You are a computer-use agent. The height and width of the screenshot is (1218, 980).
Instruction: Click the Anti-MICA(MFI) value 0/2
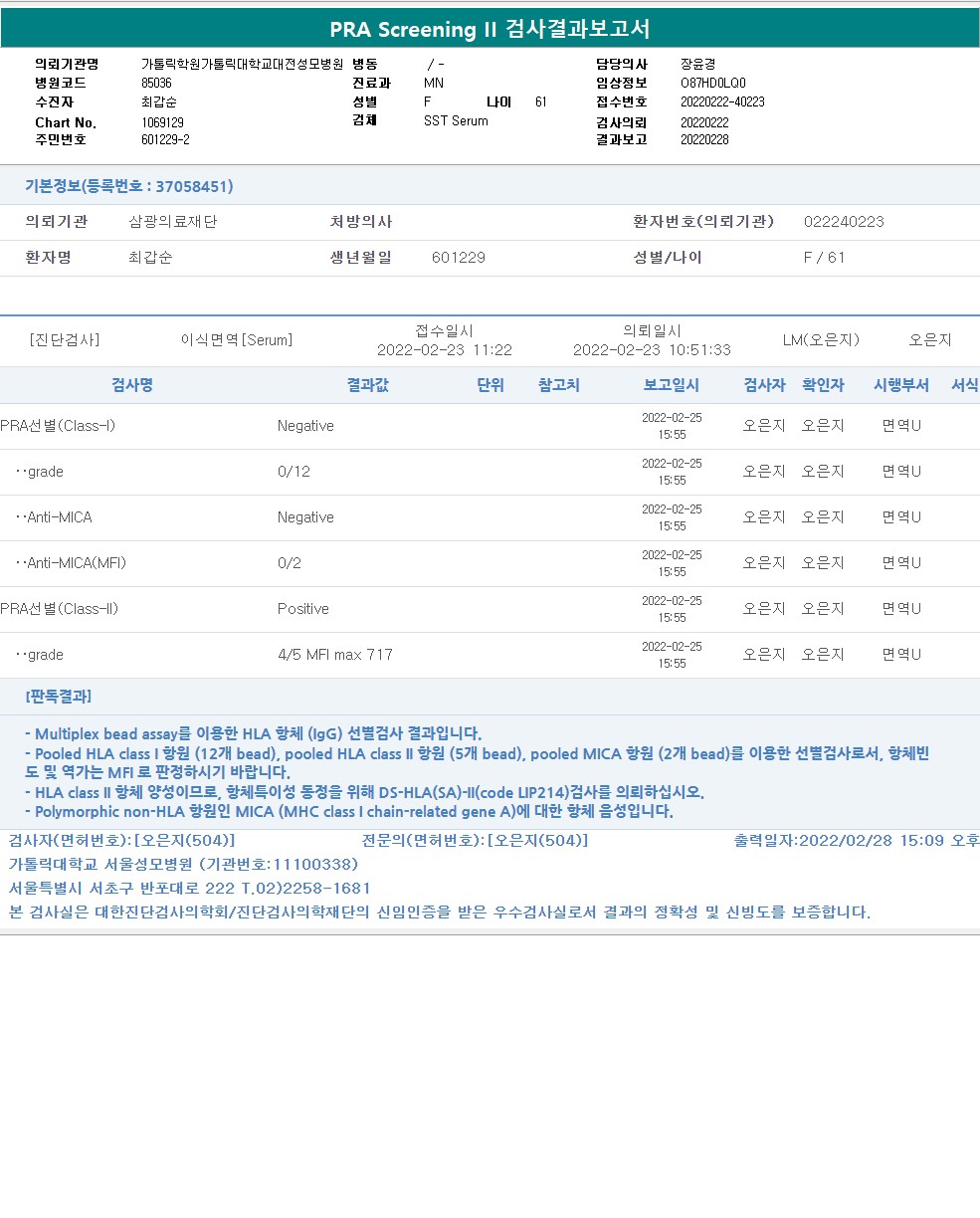[290, 563]
